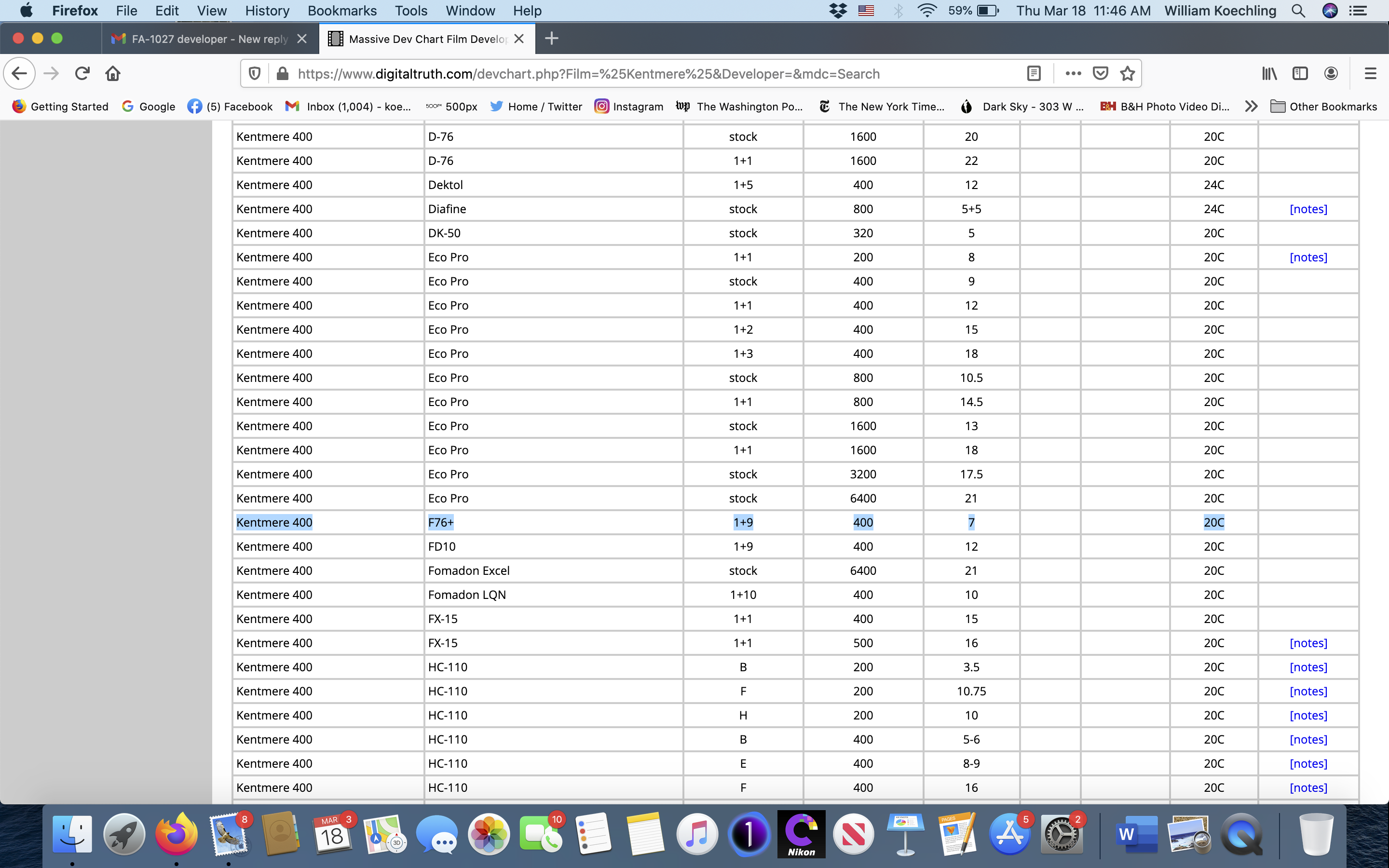Open Microsoft Word from the Dock
Screen dimensions: 1389x868
click(x=1136, y=834)
